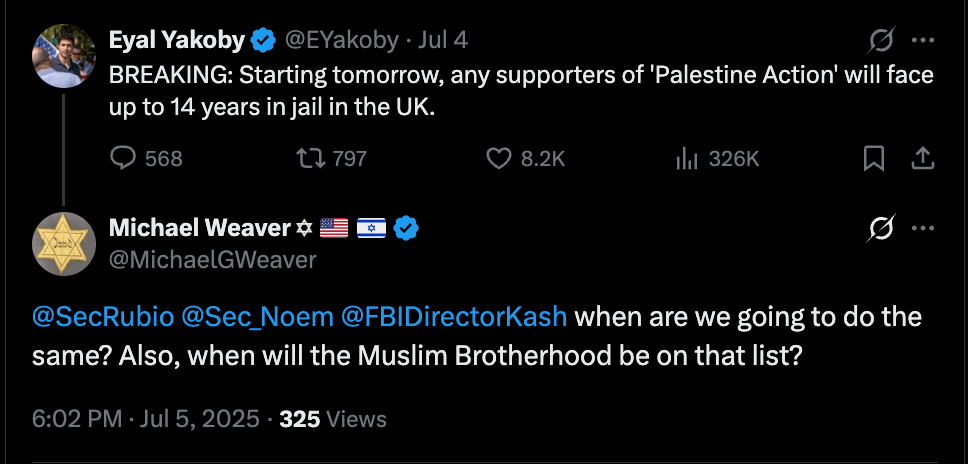This screenshot has height=464, width=968.
Task: Click the Eyal Yakoby display name
Action: 176,41
